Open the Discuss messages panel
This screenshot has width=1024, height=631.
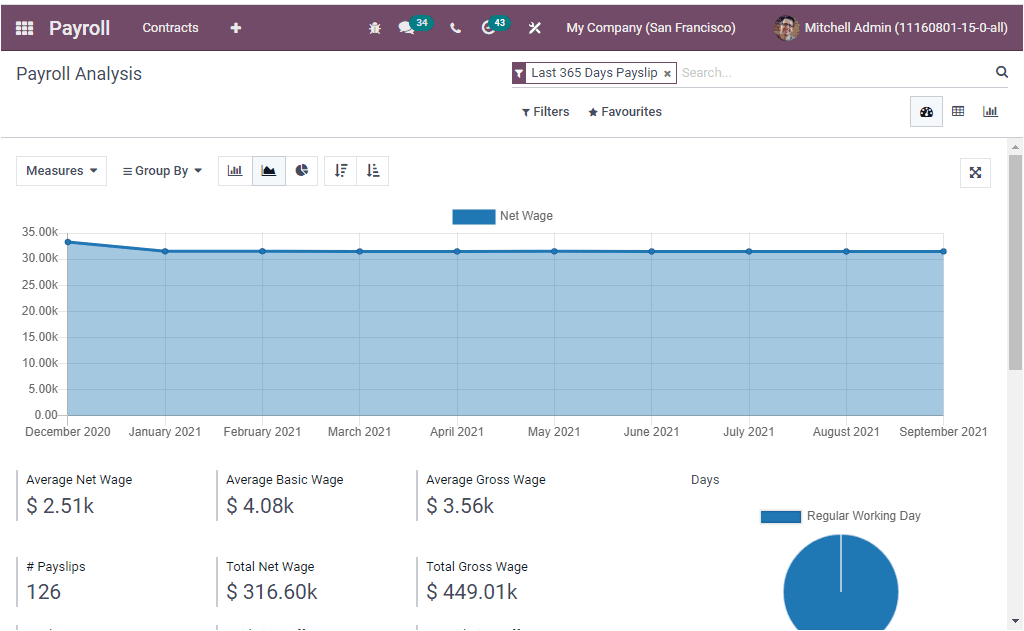[x=410, y=27]
